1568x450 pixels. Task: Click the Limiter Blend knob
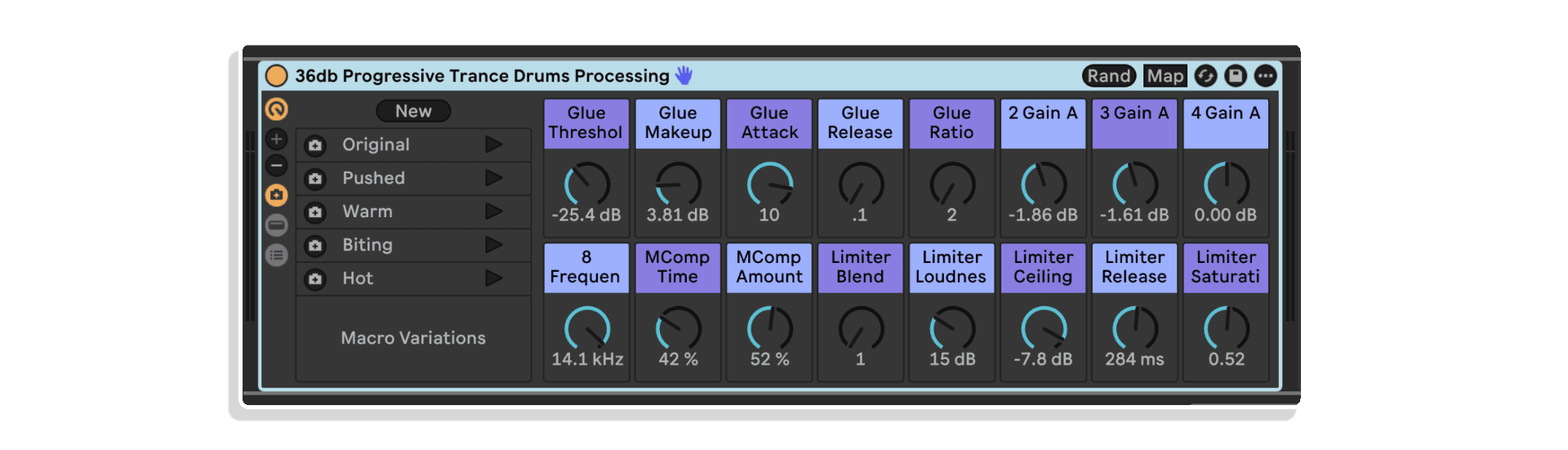(x=862, y=328)
